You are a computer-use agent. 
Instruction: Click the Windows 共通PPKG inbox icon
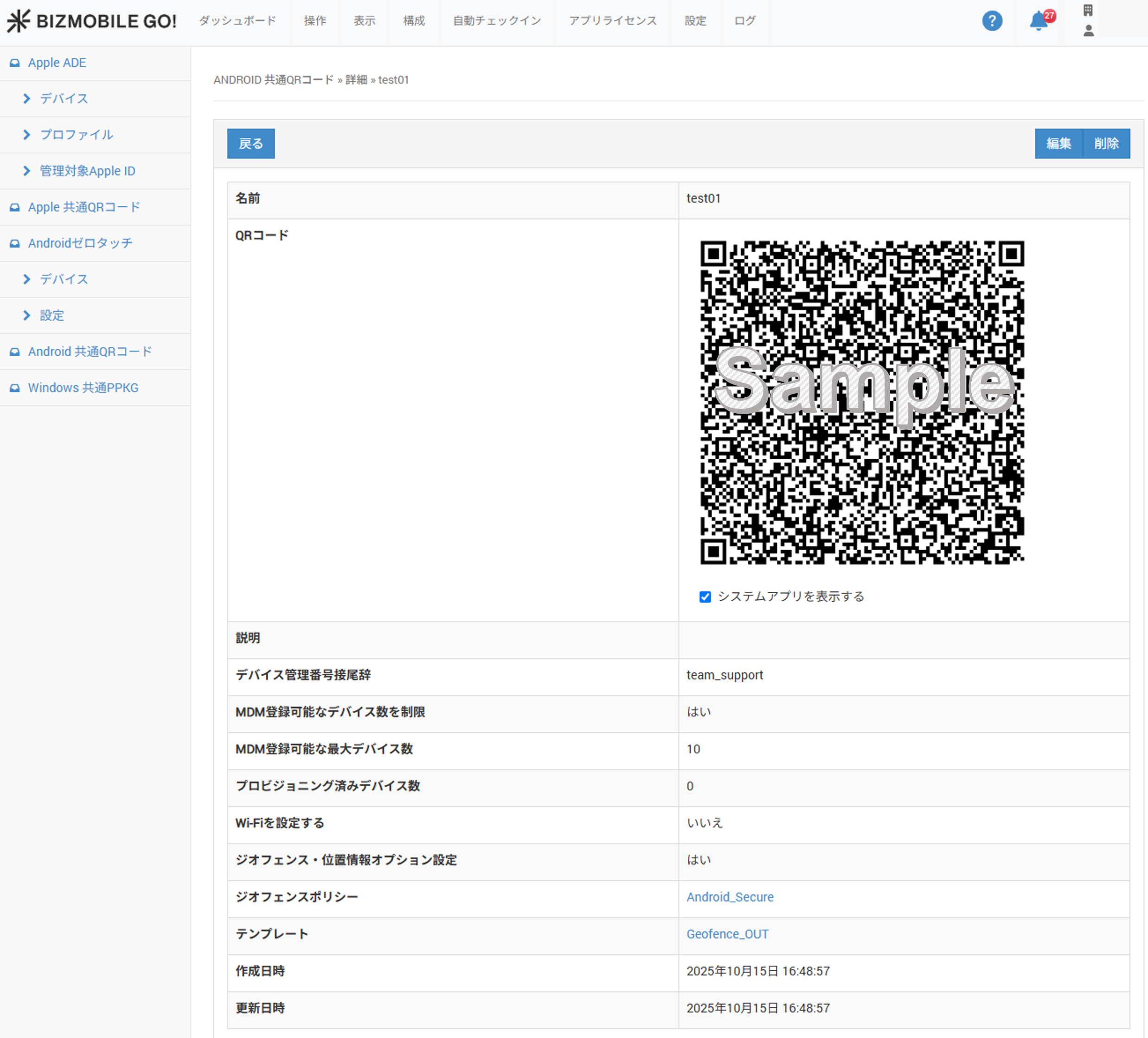click(15, 388)
